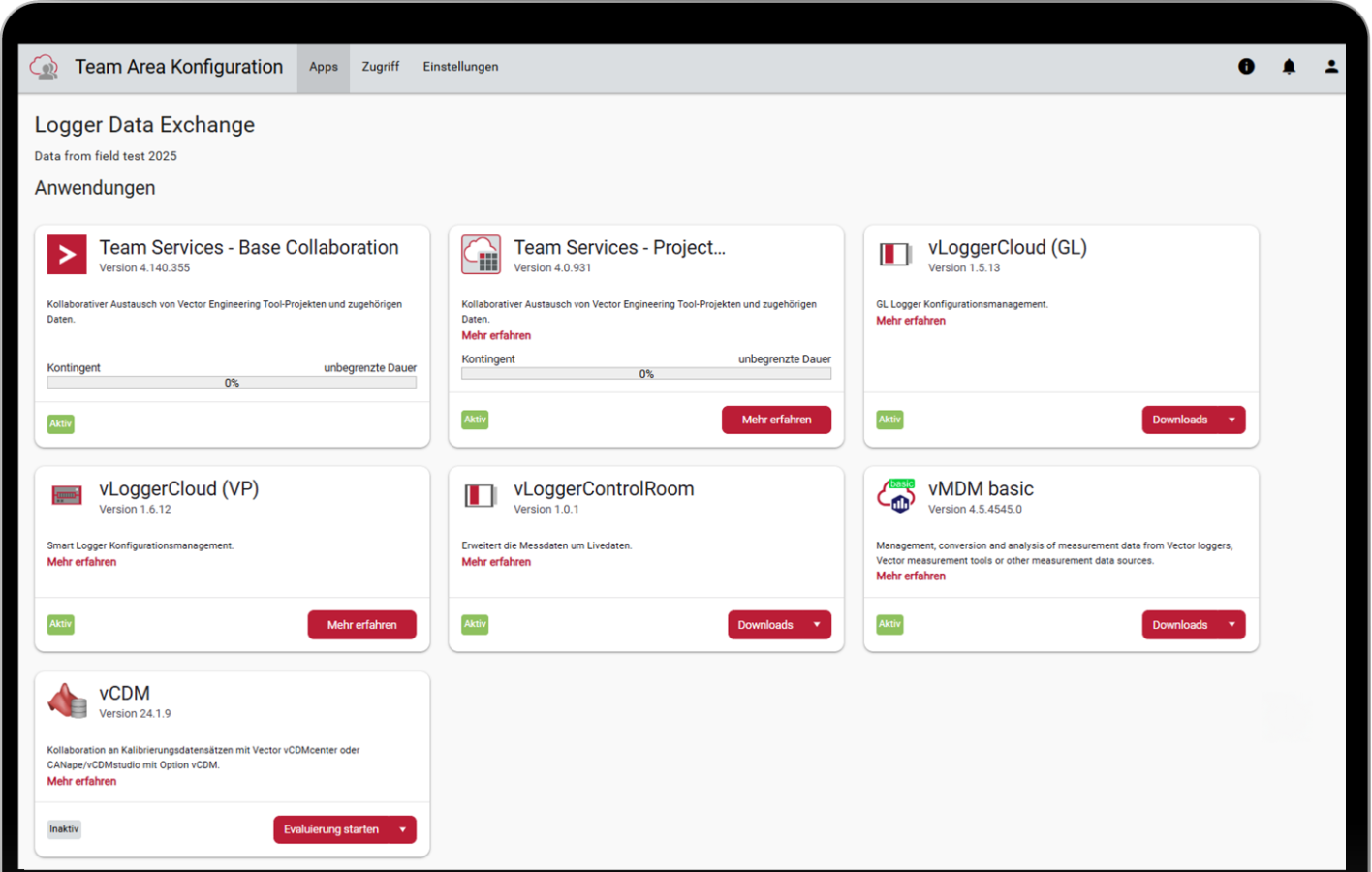The height and width of the screenshot is (872, 1372).
Task: Click 'Version 4.5.4545.0' text
Action: 975,510
